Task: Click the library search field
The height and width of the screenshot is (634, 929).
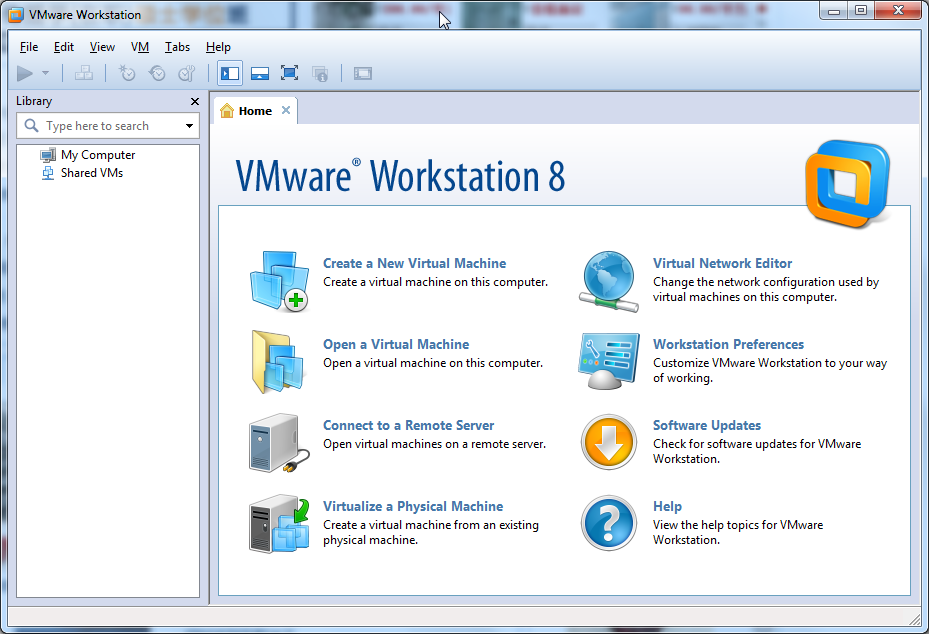Action: (108, 126)
